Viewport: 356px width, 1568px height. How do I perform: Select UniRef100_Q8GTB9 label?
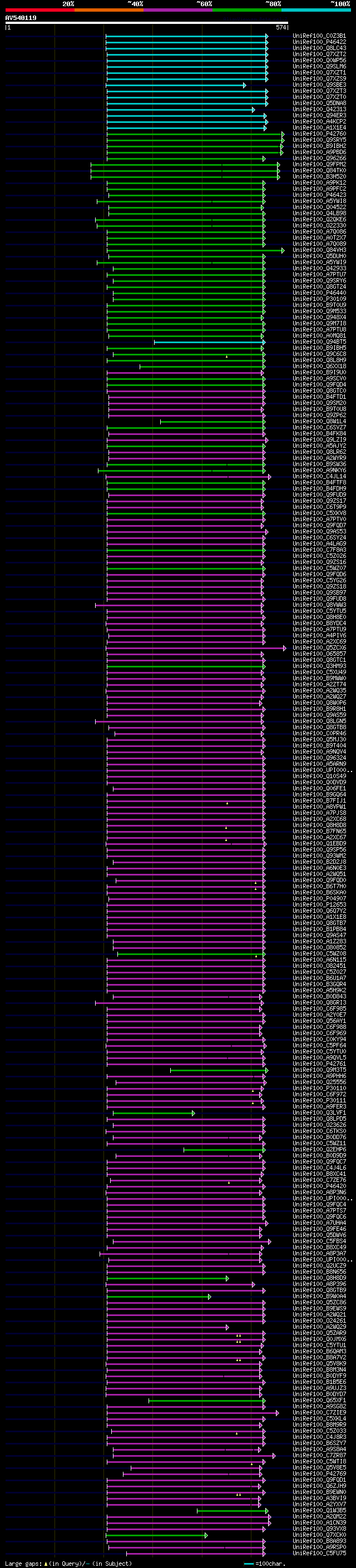pos(319,1290)
